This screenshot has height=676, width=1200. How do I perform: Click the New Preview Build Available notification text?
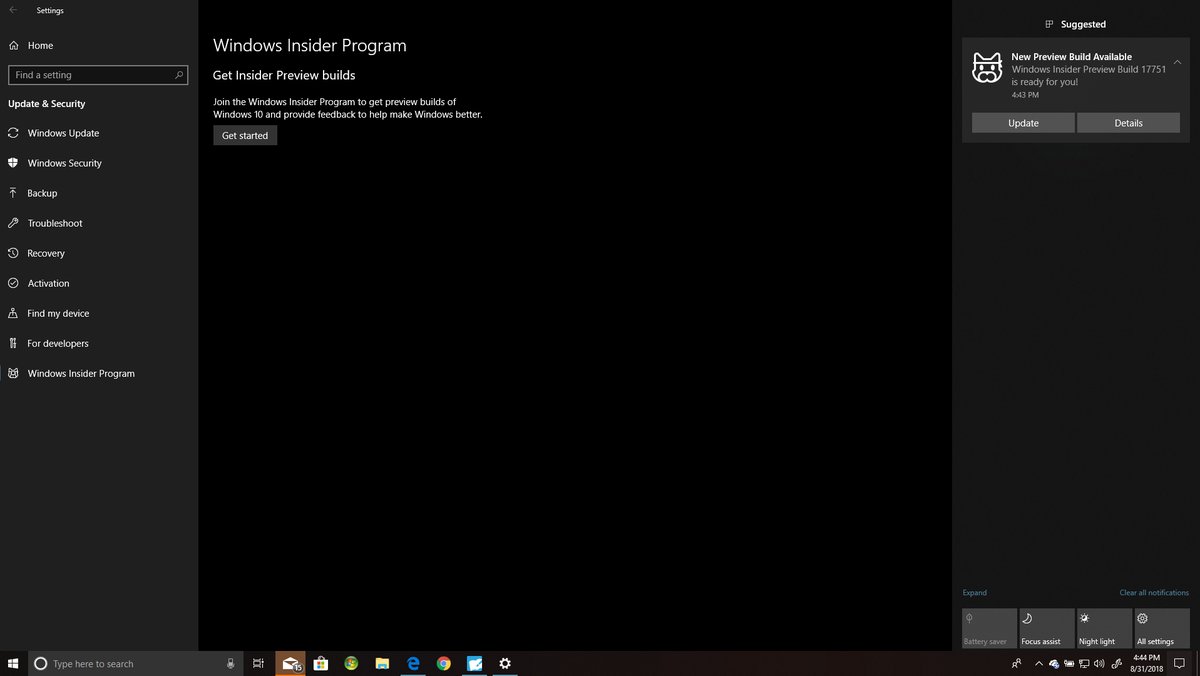(x=1071, y=57)
